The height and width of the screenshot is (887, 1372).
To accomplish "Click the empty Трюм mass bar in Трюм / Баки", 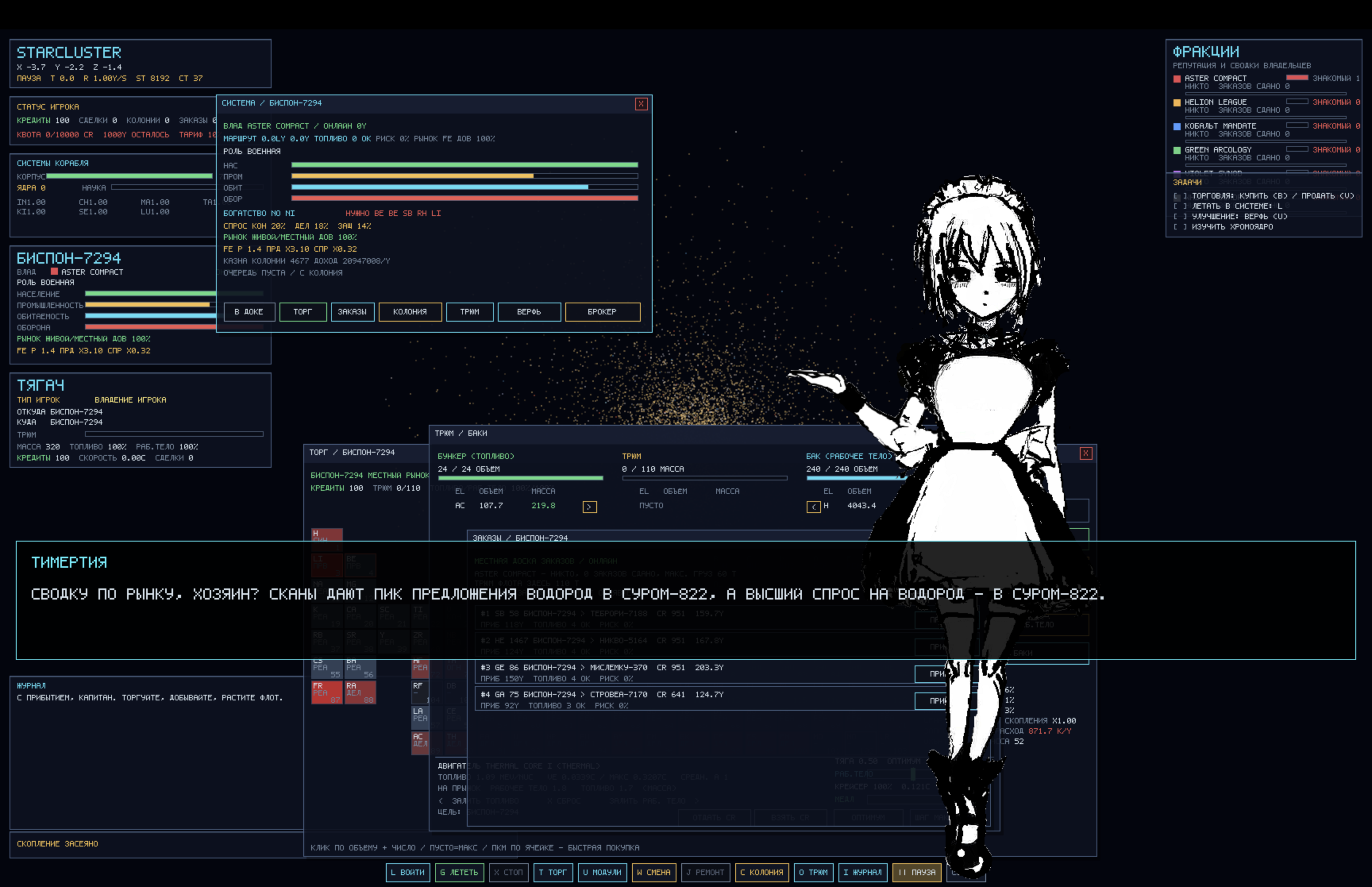I will pos(705,478).
